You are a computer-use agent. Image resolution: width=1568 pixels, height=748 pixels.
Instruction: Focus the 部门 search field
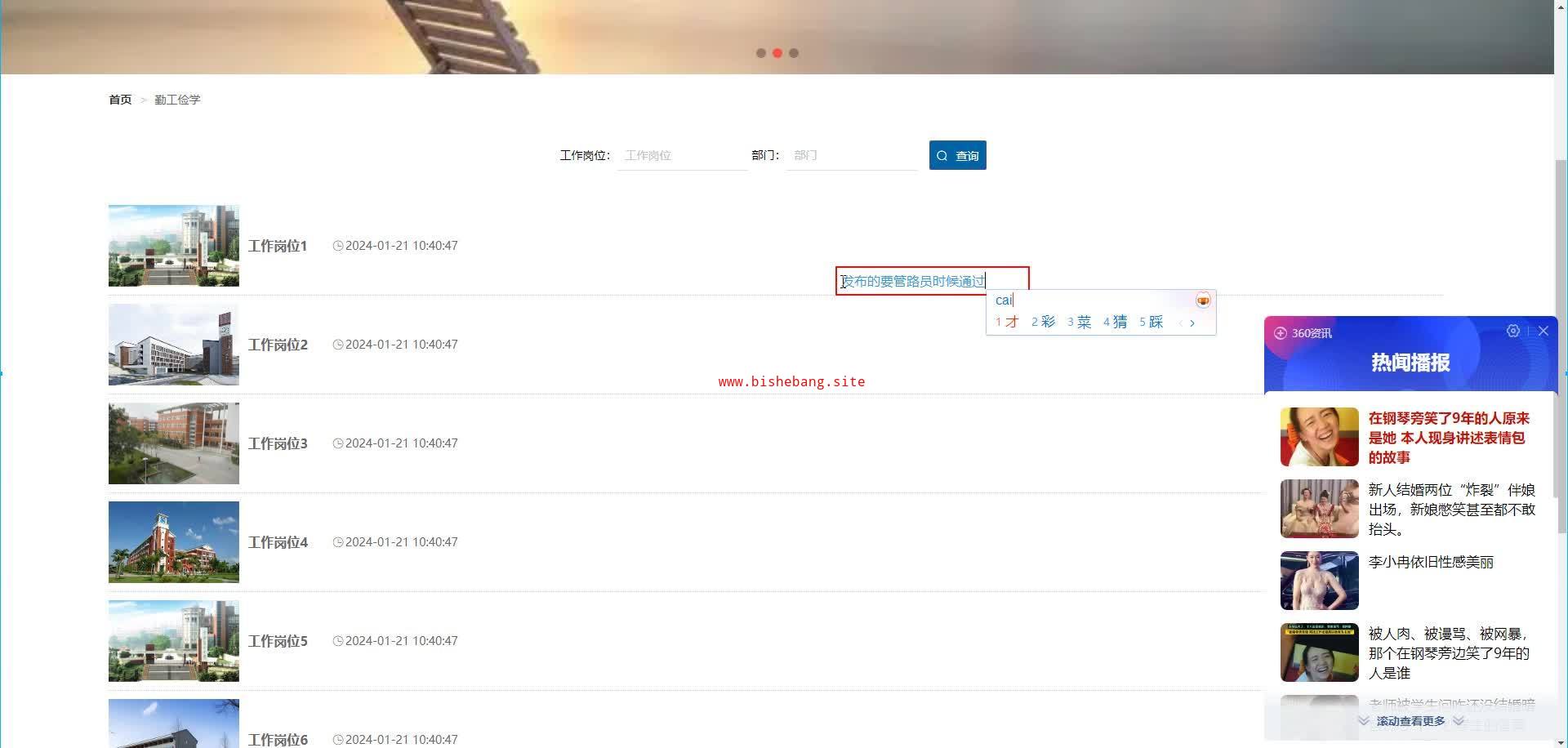tap(852, 155)
